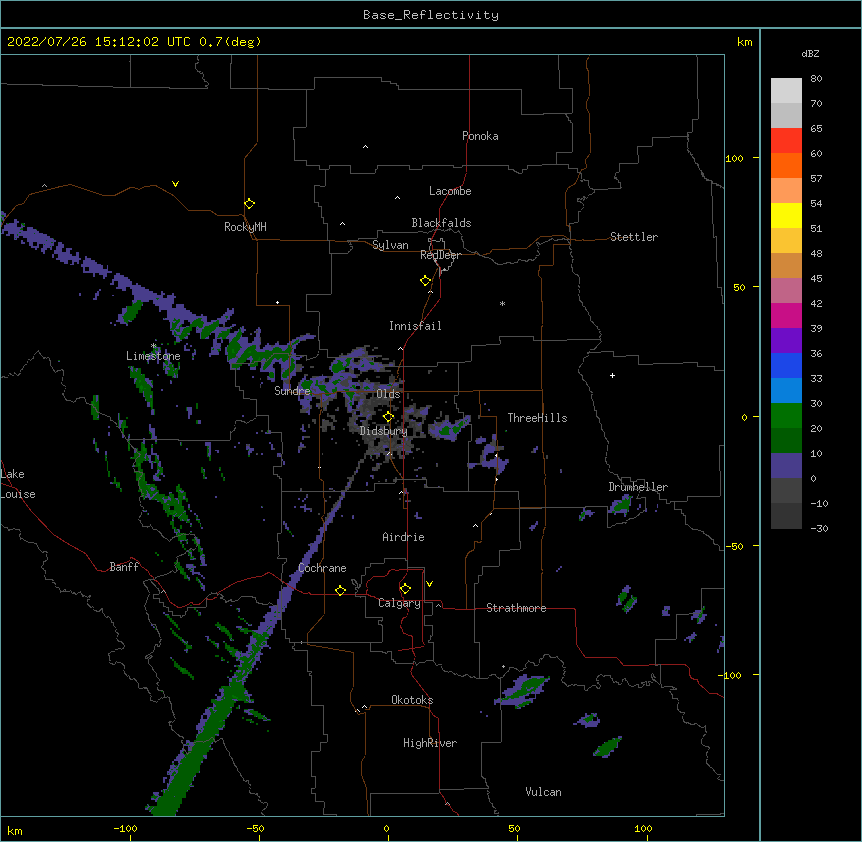862x842 pixels.
Task: Click the Blackfalds city label
Action: pos(441,223)
